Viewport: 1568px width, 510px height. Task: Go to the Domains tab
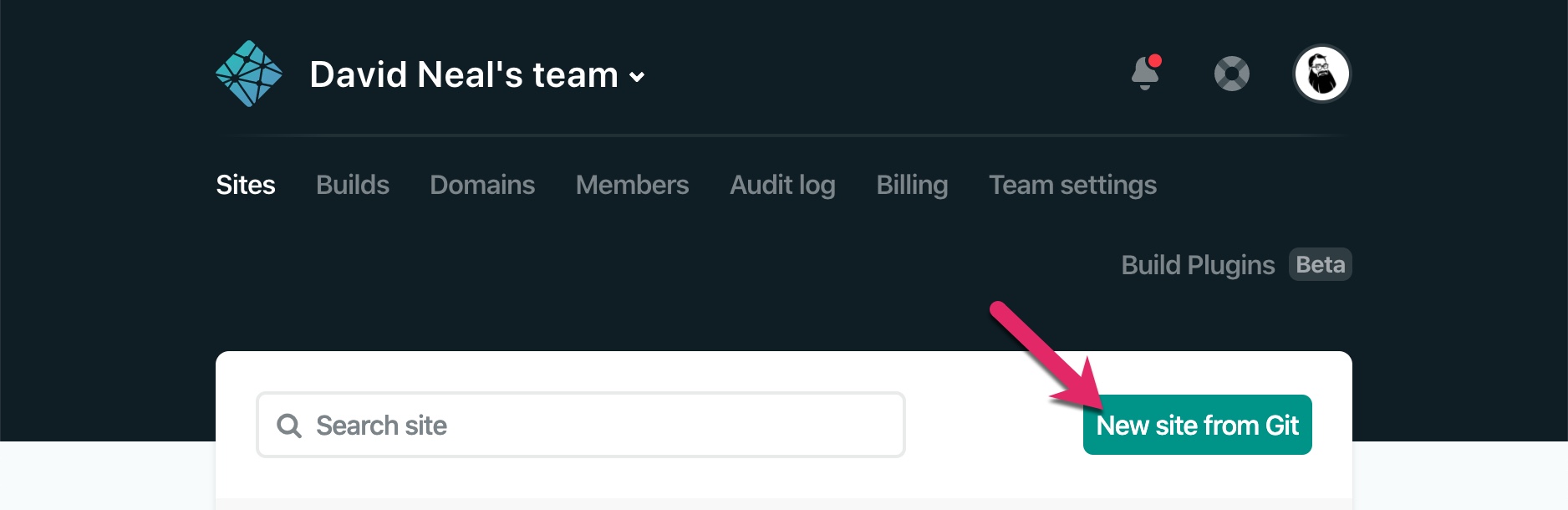tap(482, 185)
